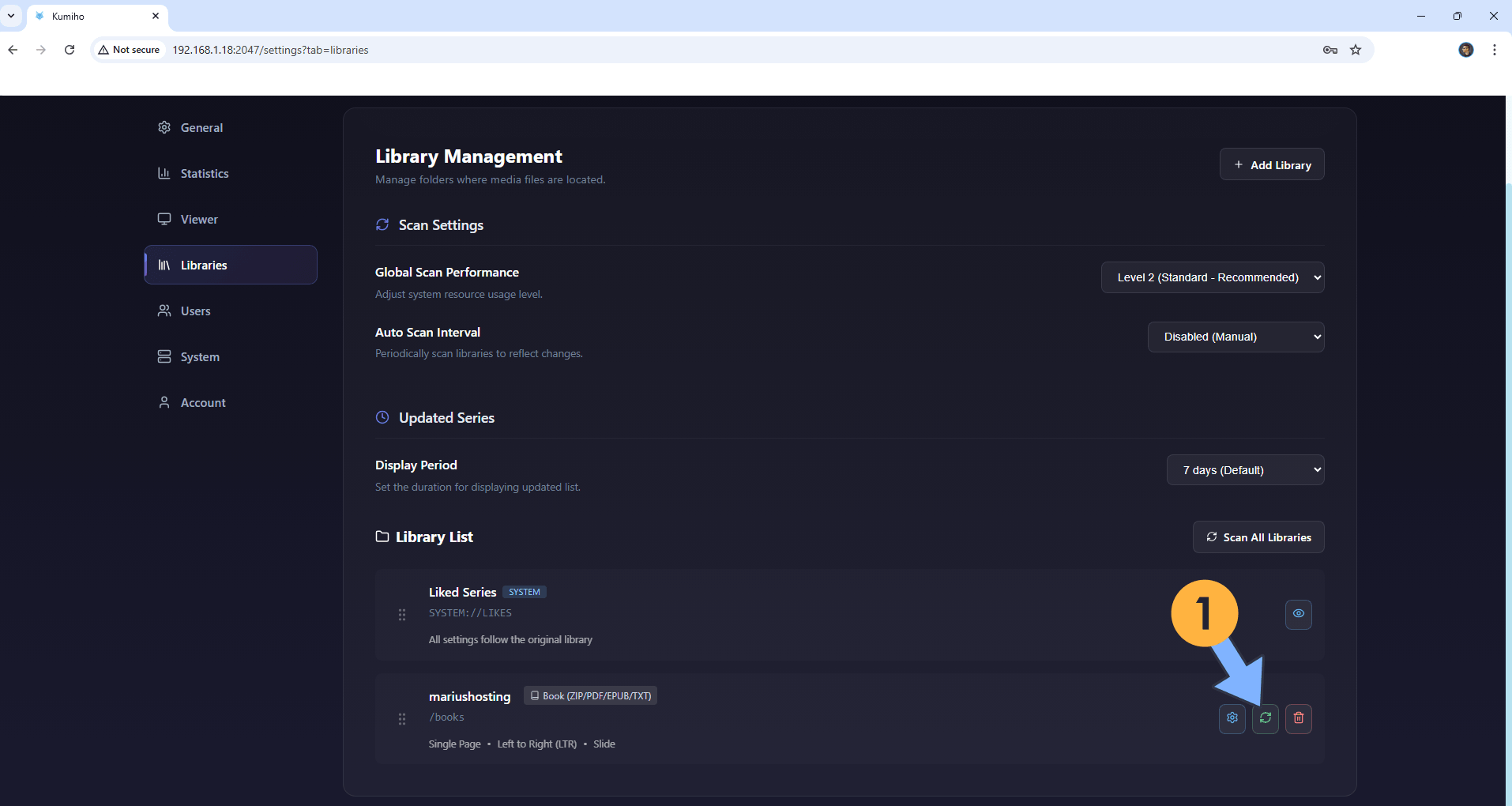The width and height of the screenshot is (1512, 806).
Task: Open the General settings tab
Action: click(201, 128)
